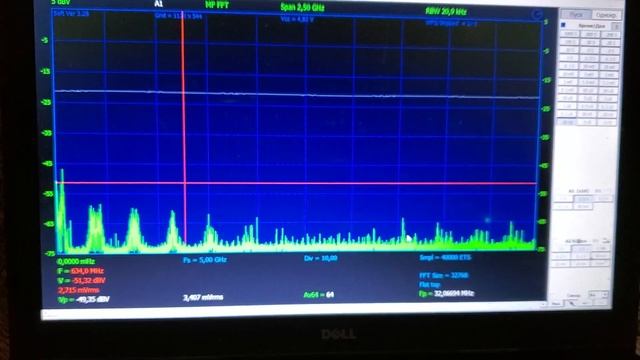This screenshot has height=360, width=640.
Task: Click the Однокр (Single) button
Action: [x=606, y=15]
